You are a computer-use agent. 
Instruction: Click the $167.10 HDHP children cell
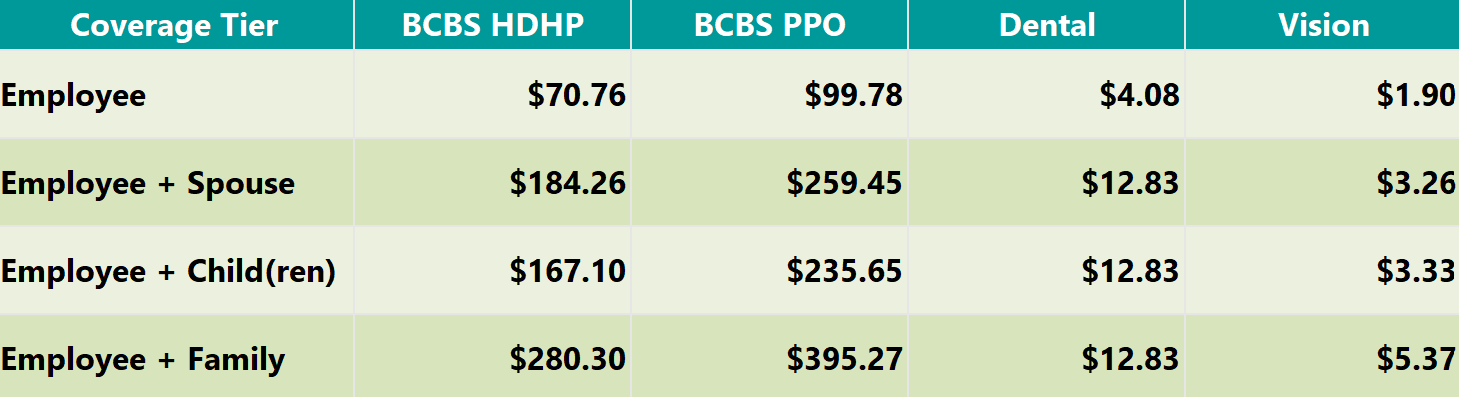[493, 271]
